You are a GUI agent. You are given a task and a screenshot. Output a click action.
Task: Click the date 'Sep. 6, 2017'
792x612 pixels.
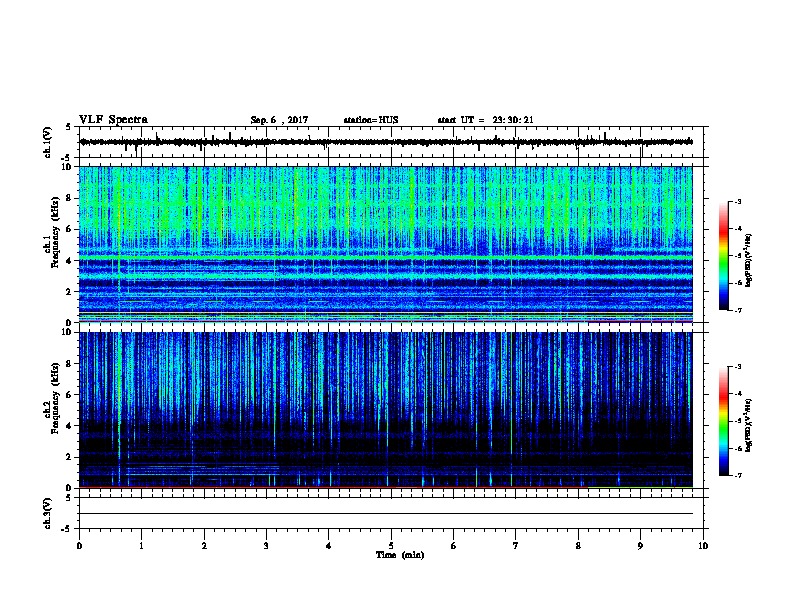[279, 120]
